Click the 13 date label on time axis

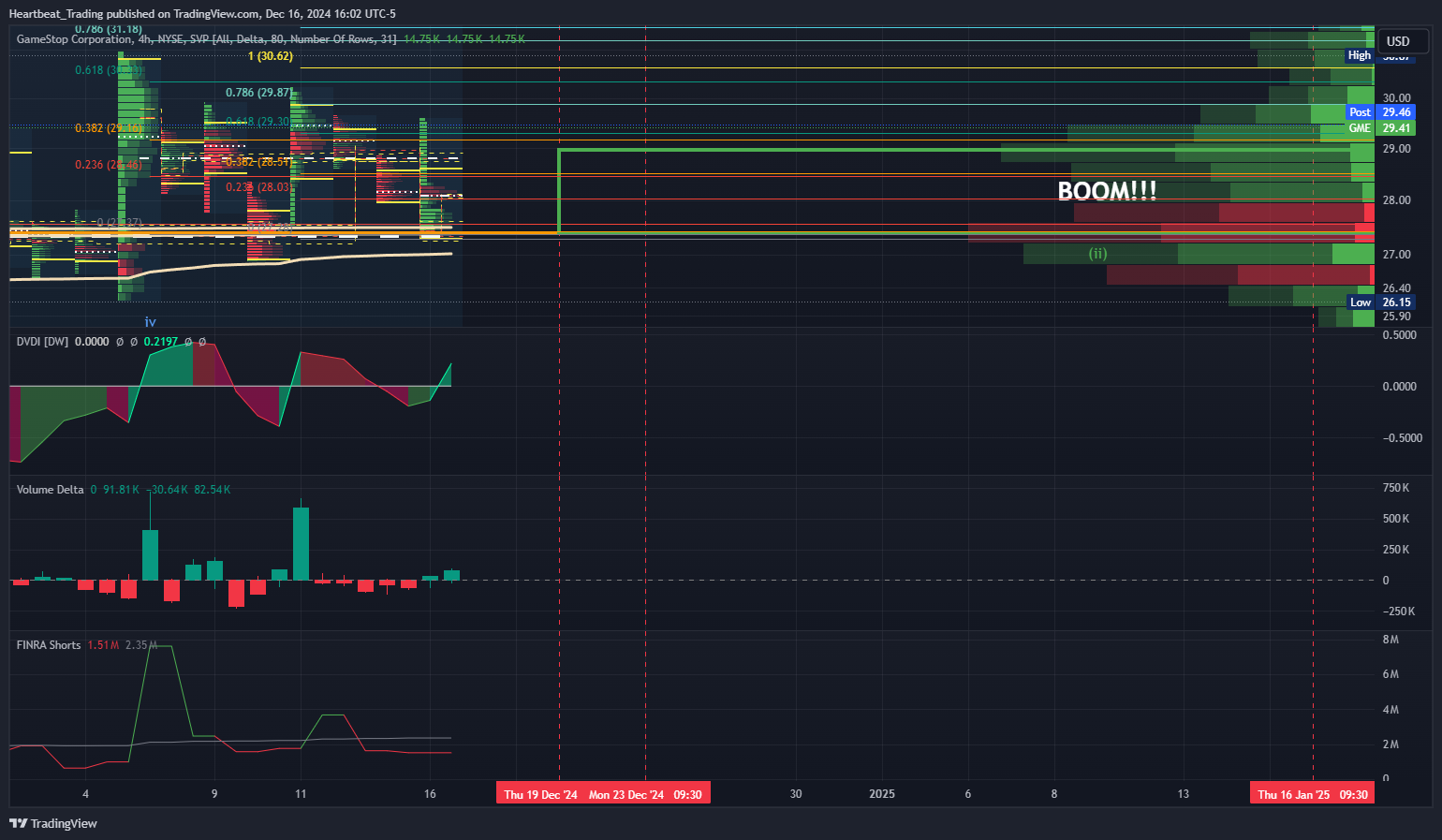coord(1184,794)
